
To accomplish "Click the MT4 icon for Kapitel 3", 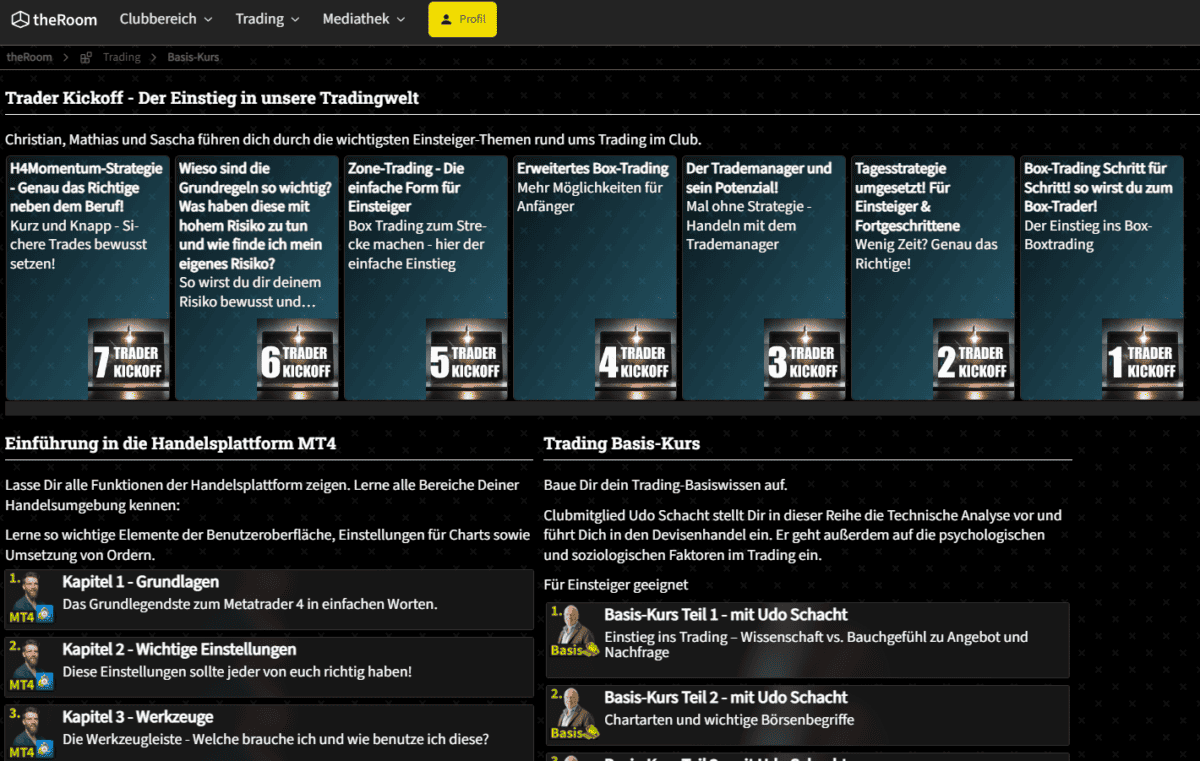I will pyautogui.click(x=30, y=733).
